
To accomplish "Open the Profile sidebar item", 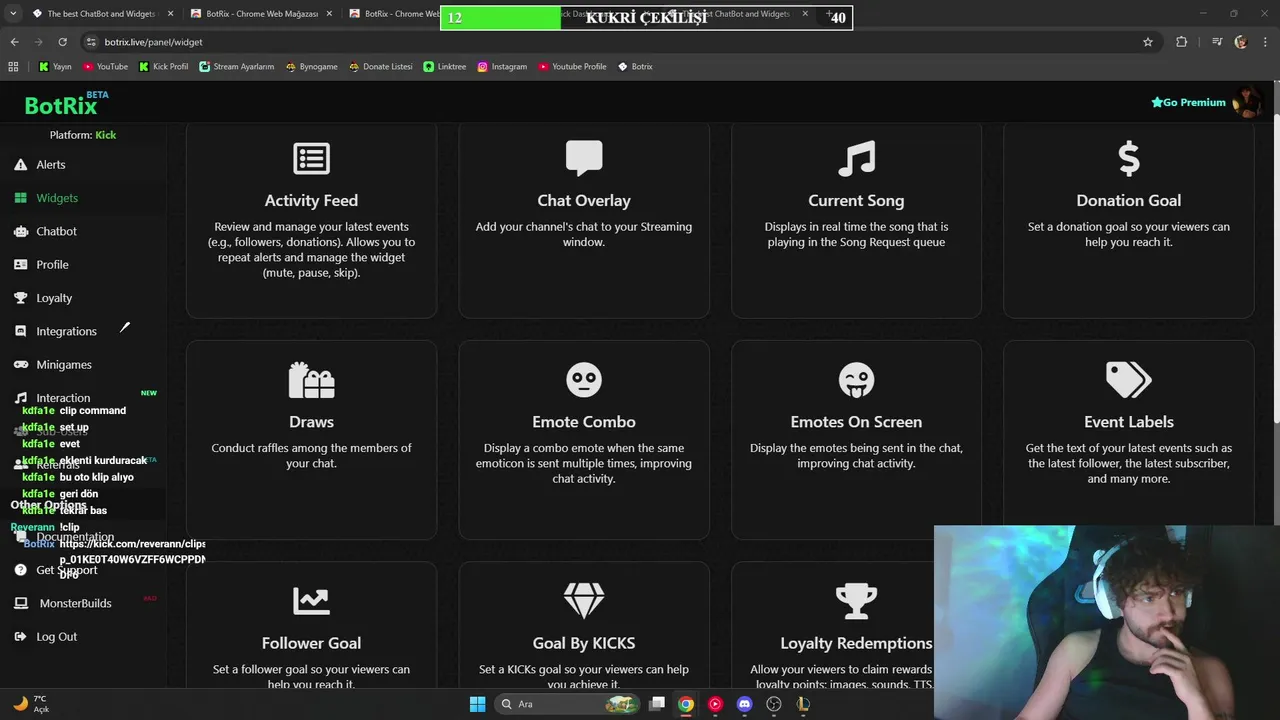I will [x=52, y=264].
